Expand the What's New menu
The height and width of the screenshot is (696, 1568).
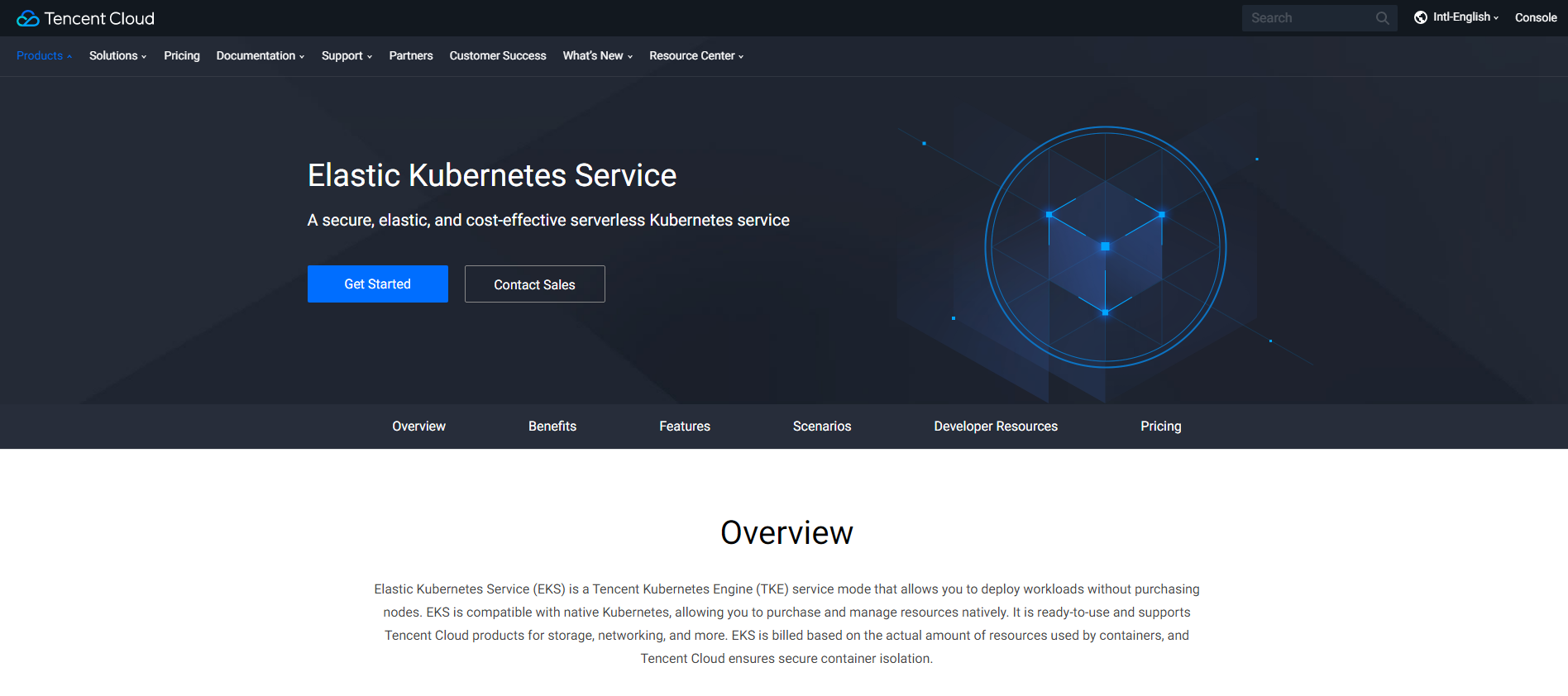click(x=598, y=55)
